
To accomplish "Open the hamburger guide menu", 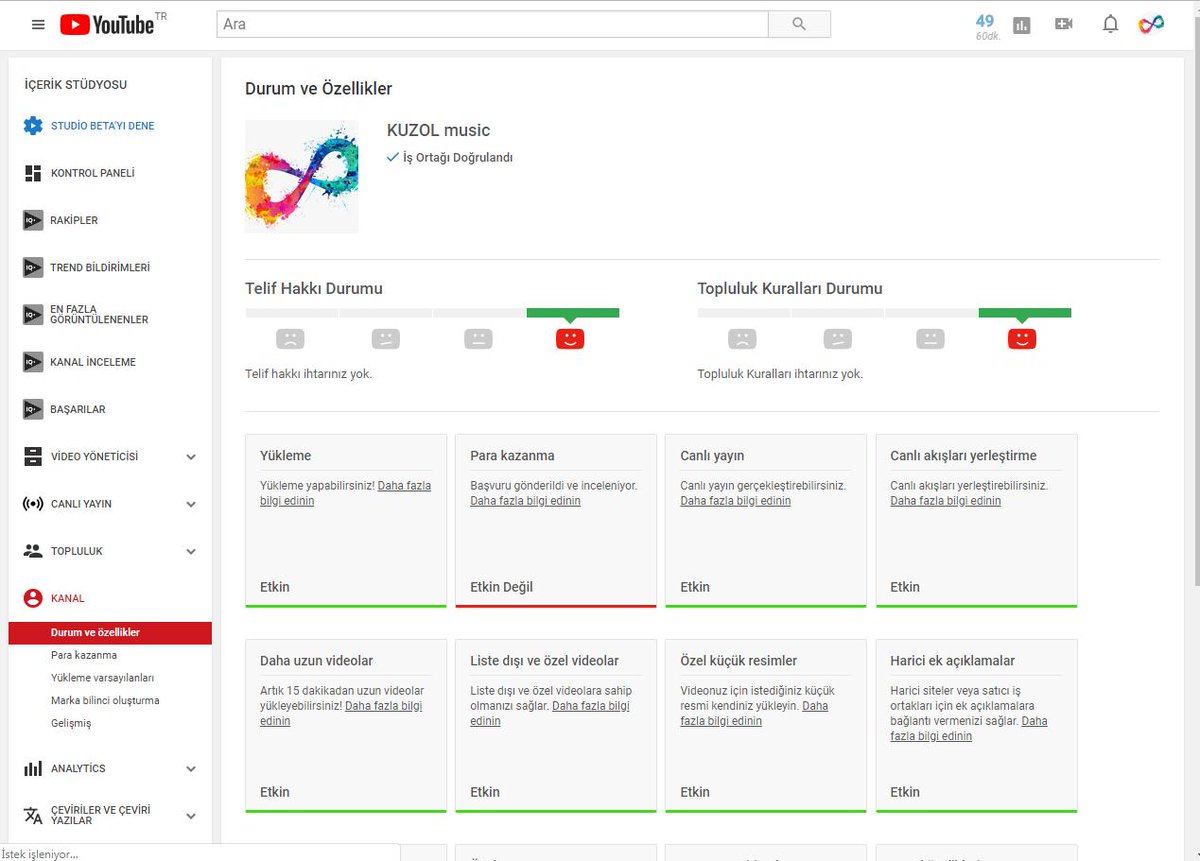I will click(38, 24).
